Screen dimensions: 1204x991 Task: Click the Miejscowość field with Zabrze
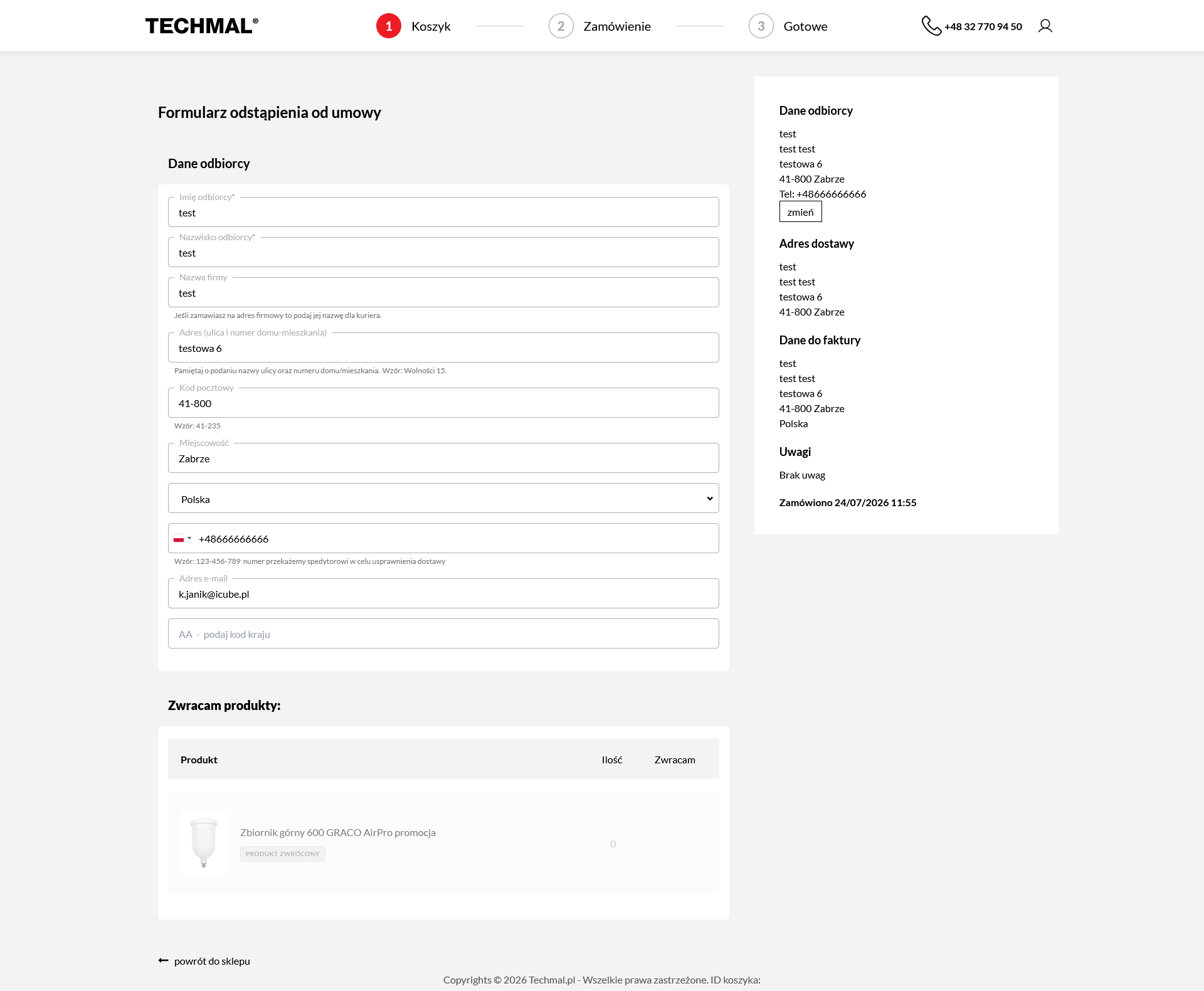pyautogui.click(x=443, y=458)
